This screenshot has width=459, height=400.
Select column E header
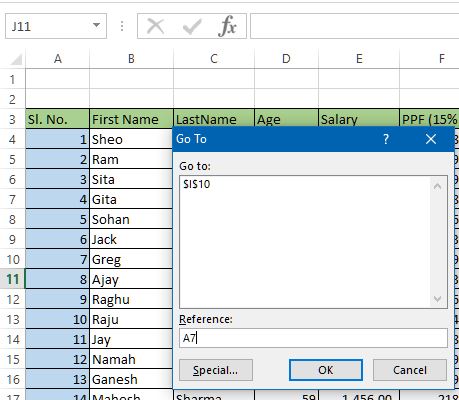click(x=359, y=59)
